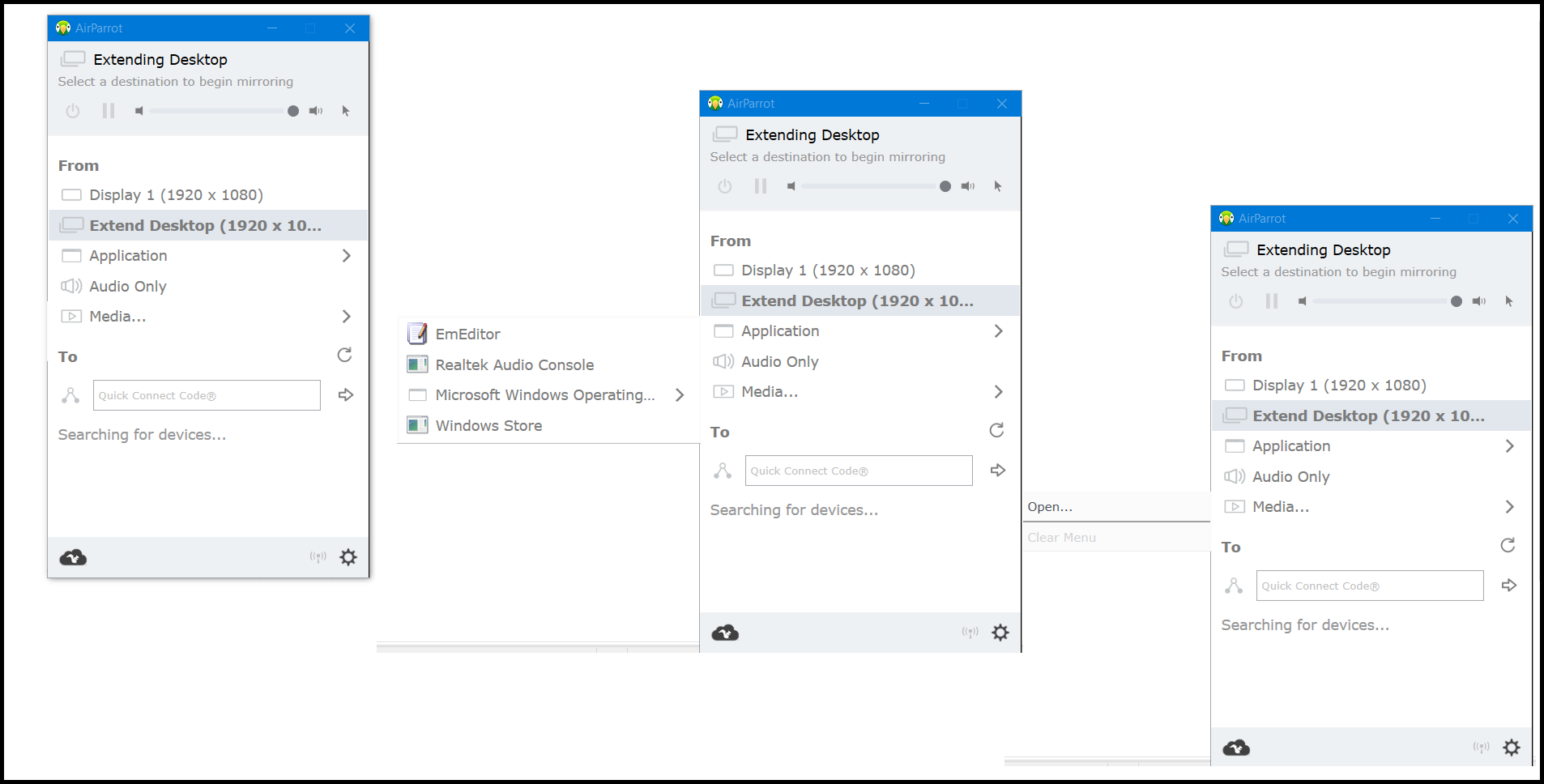
Task: Choose Realtek Audio Console from application submenu
Action: tap(548, 364)
